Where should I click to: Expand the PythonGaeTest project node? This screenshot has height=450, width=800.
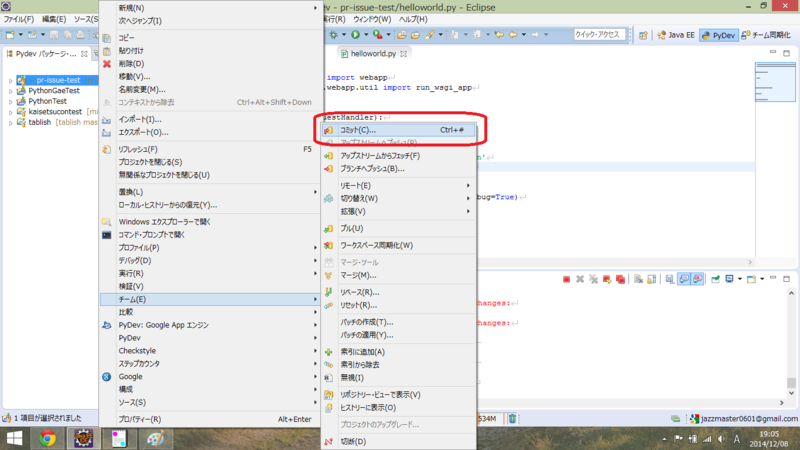11,91
